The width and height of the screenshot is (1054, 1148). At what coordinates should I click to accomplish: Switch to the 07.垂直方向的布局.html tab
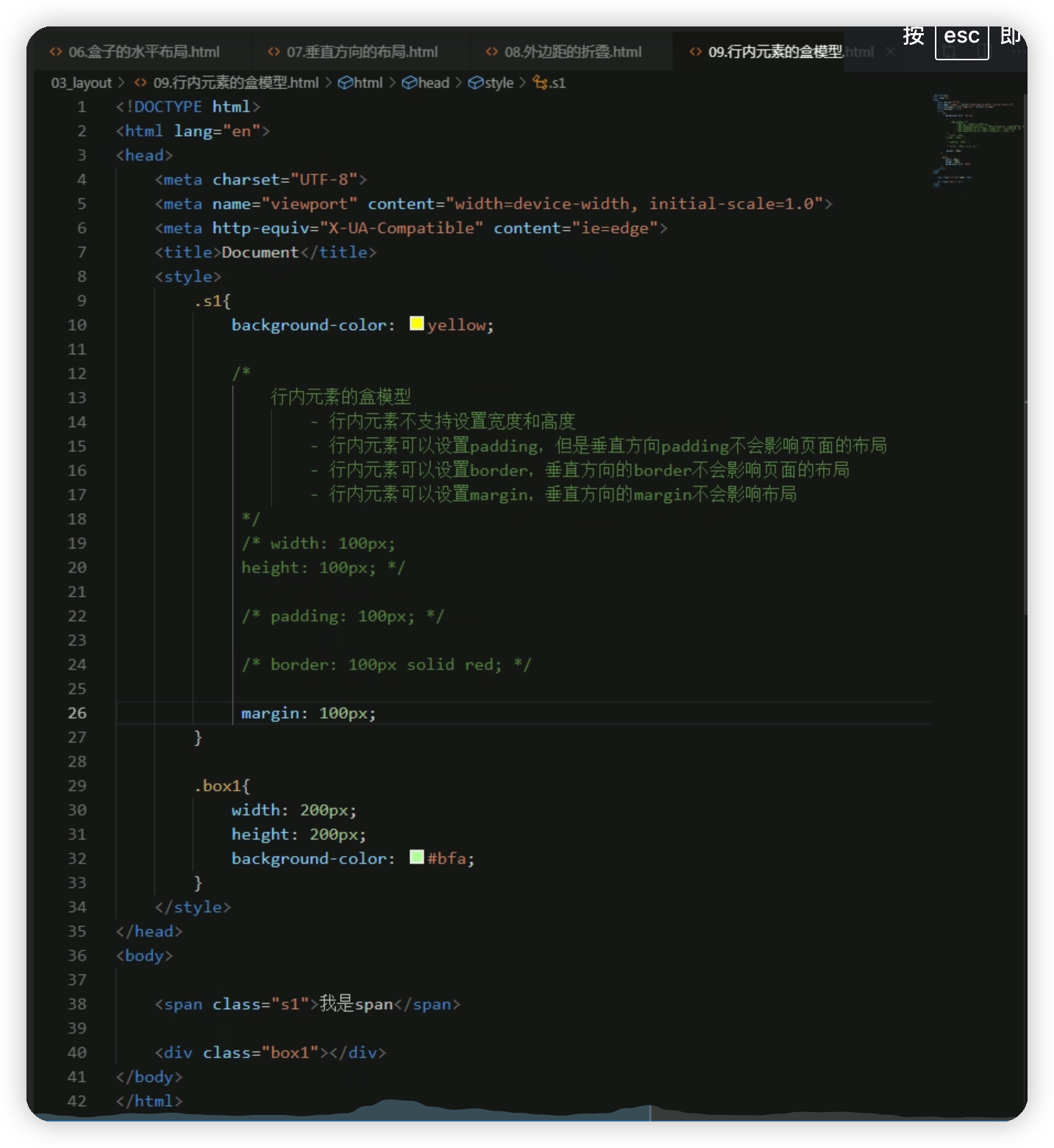[x=353, y=51]
